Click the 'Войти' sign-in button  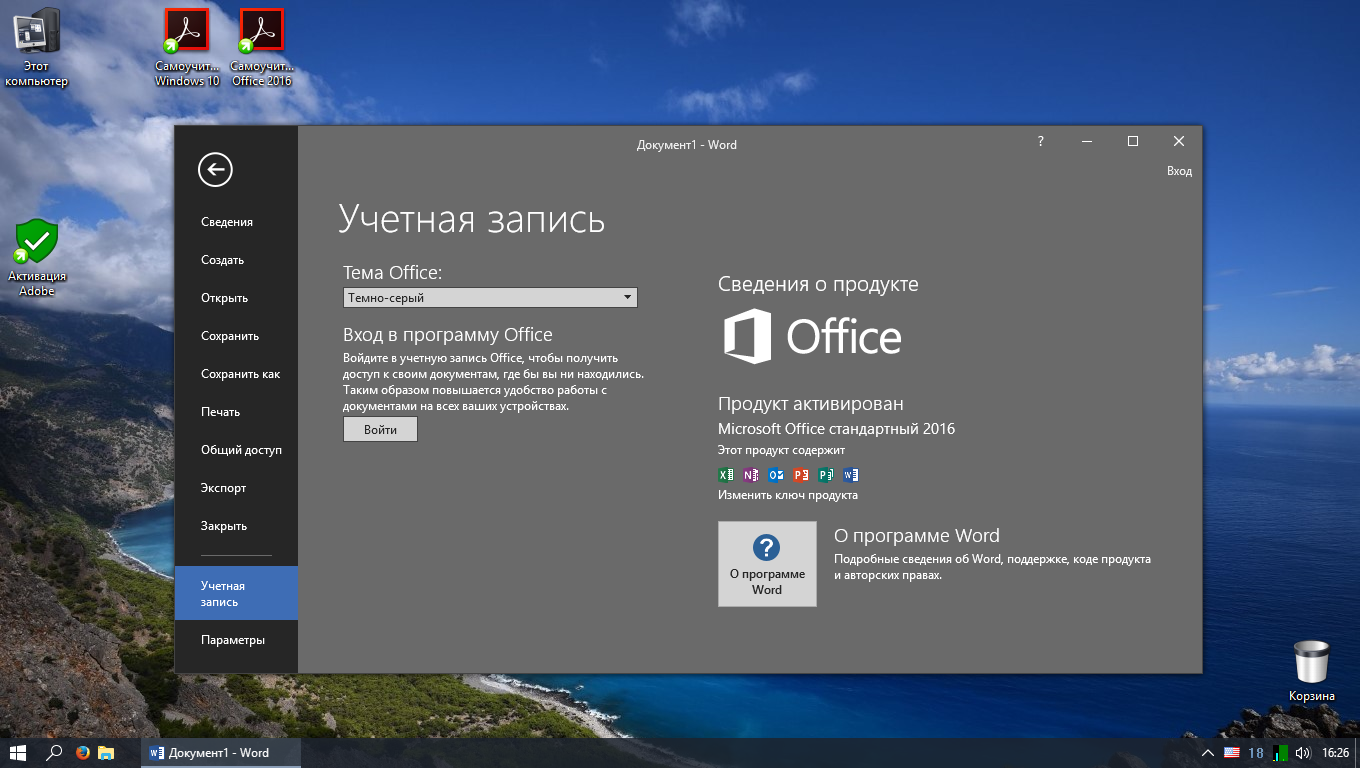[x=380, y=430]
